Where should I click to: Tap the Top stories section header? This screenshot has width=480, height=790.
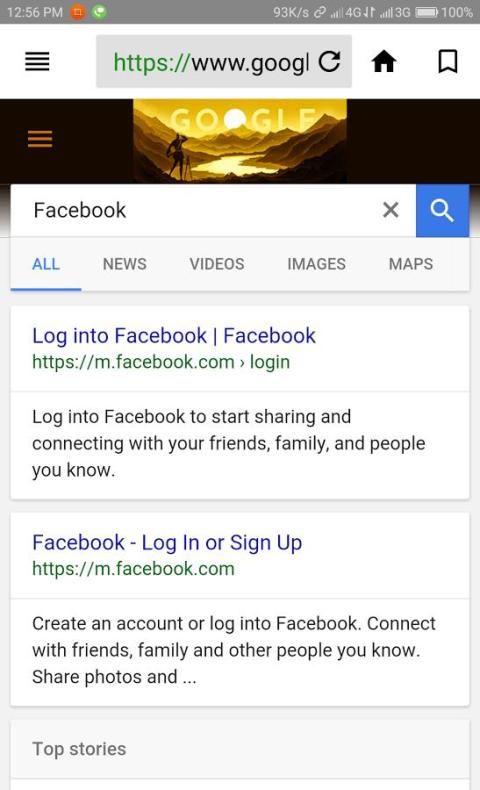[79, 749]
